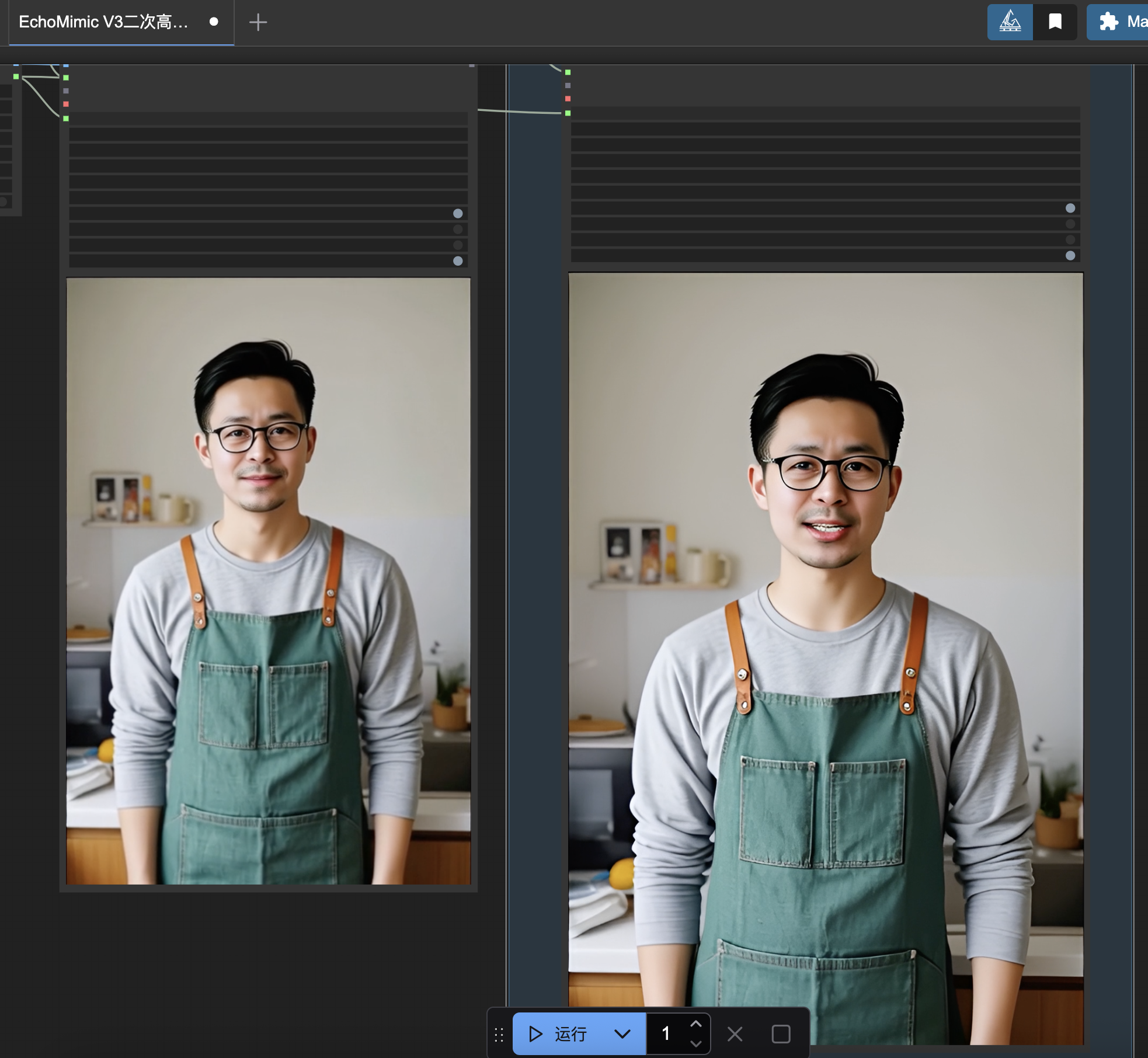Decrease batch count with down arrow
The width and height of the screenshot is (1148, 1058).
(x=695, y=1043)
